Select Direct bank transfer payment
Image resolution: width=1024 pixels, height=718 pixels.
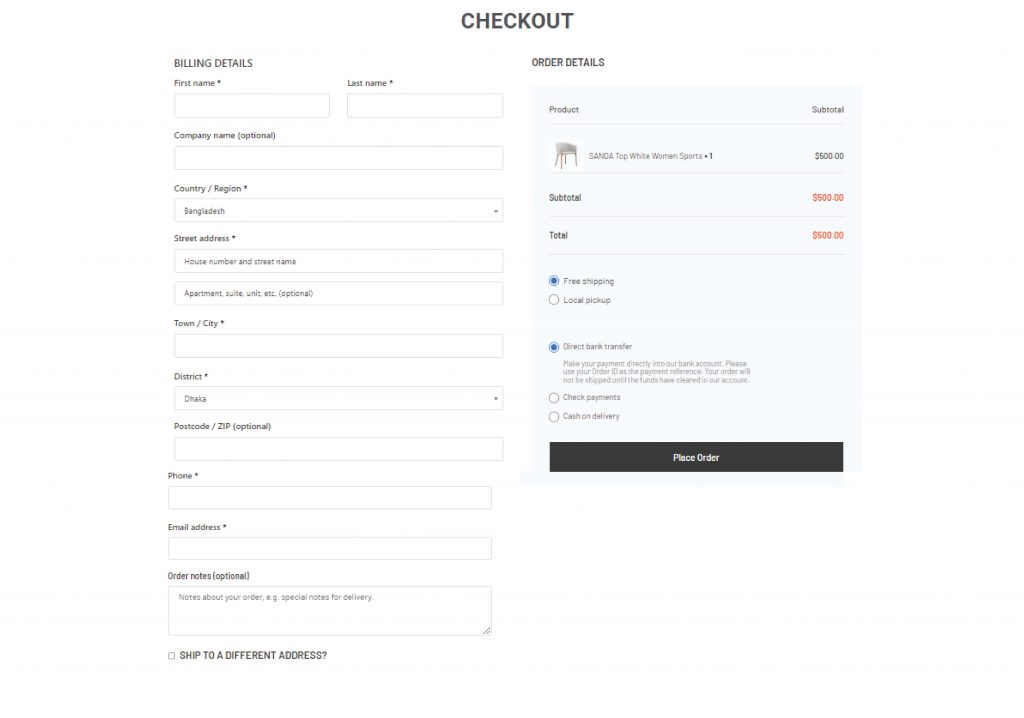(x=553, y=346)
